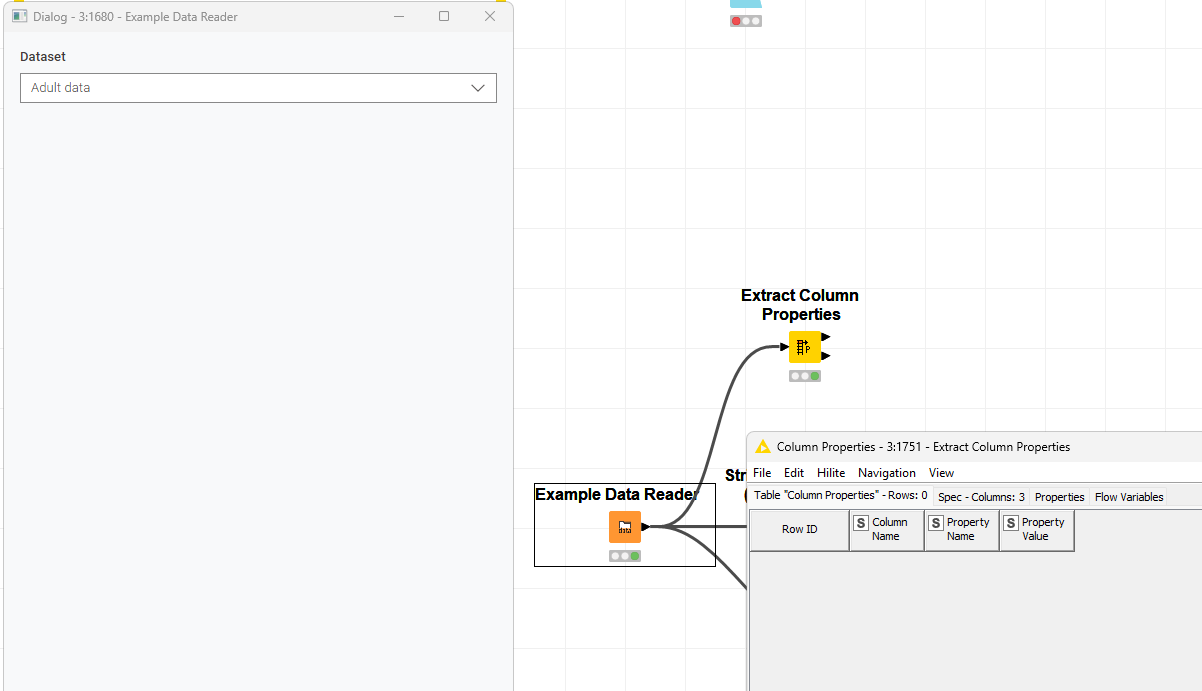Click Example Data Reader status traffic light
This screenshot has height=691, width=1202.
[x=624, y=556]
